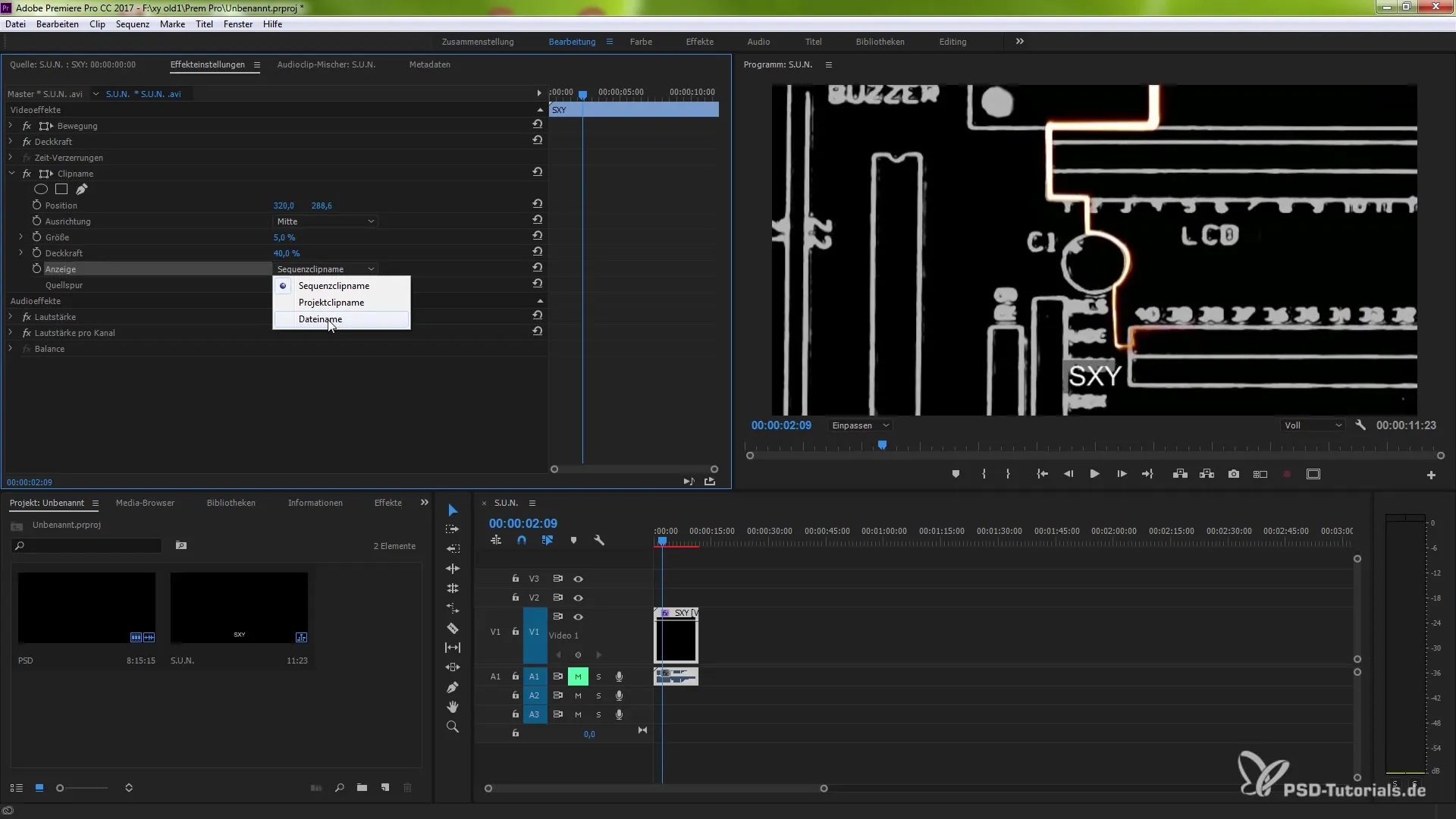Open timeline settings wrench icon
1456x819 pixels.
[x=599, y=540]
